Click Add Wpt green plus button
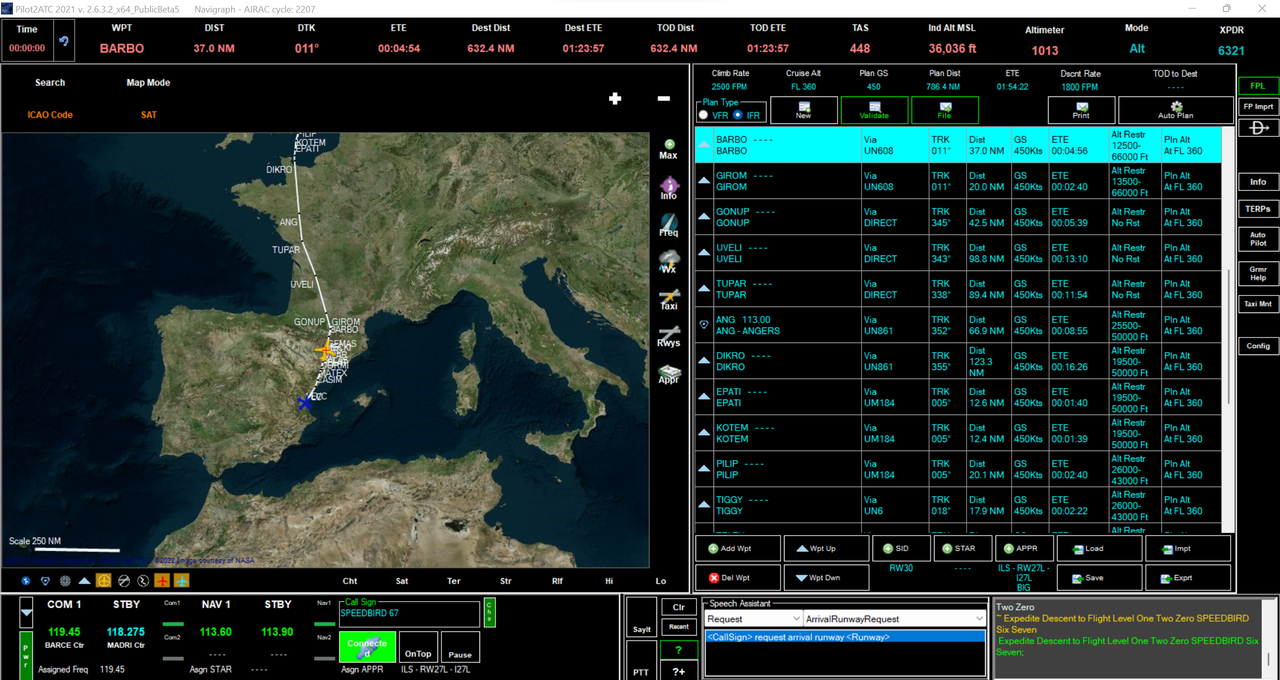Viewport: 1280px width, 680px height. pos(737,549)
